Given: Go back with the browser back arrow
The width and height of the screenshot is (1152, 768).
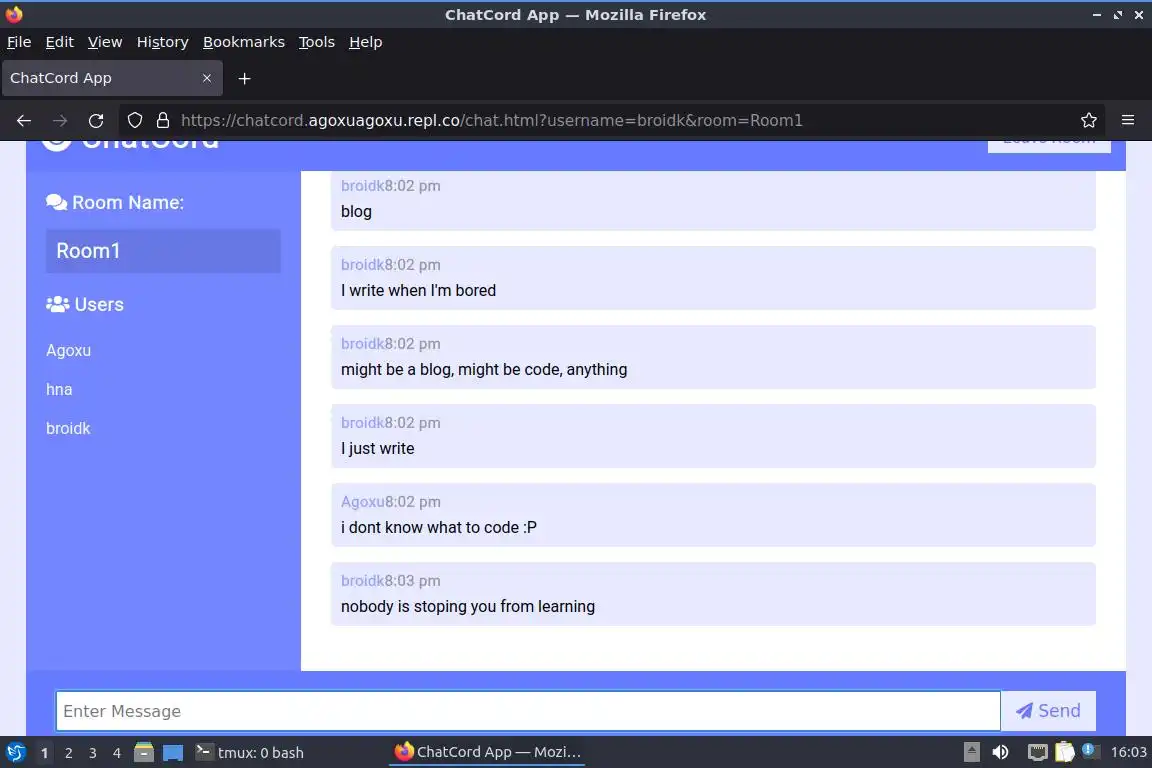Looking at the screenshot, I should [x=24, y=121].
